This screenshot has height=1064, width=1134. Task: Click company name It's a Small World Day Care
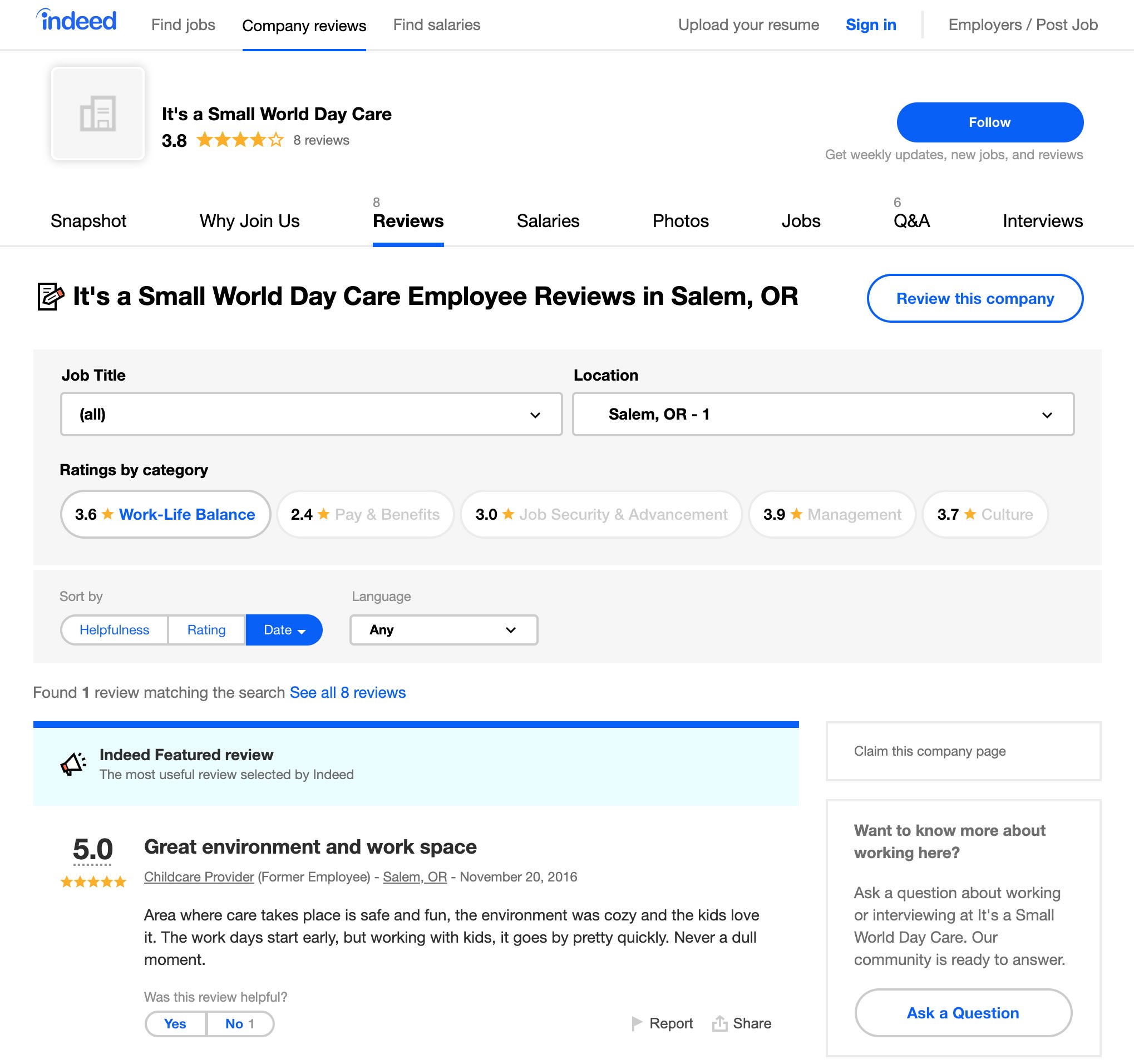pos(277,114)
